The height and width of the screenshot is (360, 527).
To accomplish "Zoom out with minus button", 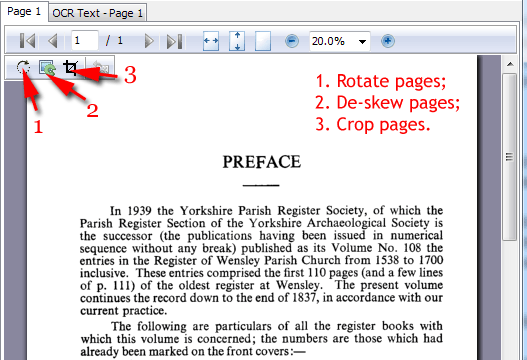I will 292,41.
